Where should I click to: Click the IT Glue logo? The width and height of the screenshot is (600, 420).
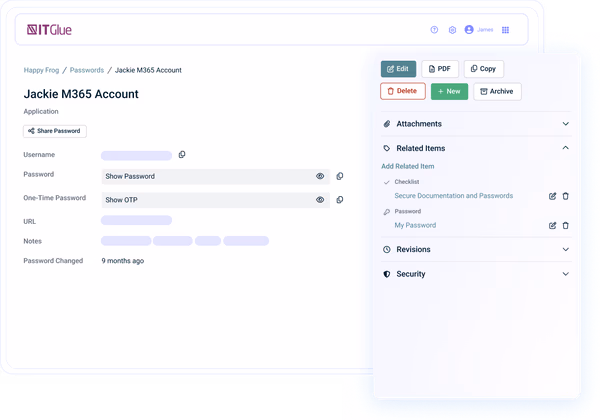(x=49, y=30)
